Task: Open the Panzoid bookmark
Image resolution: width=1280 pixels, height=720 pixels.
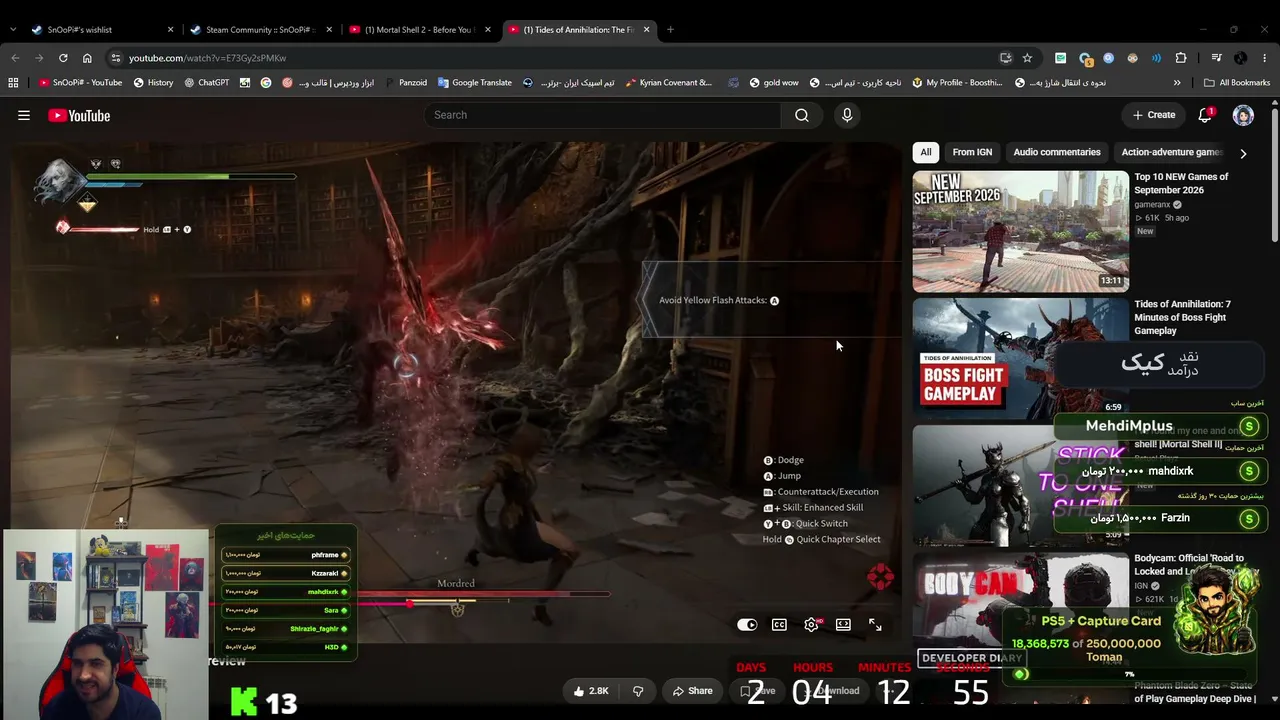Action: click(405, 83)
